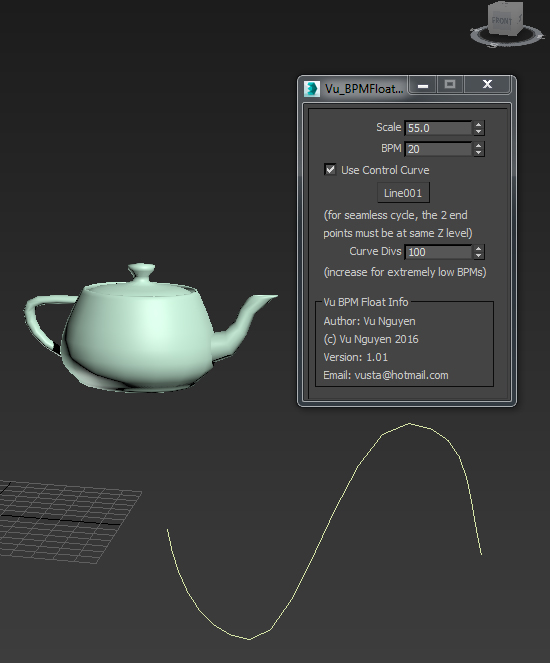Click the BPM value field
This screenshot has height=663, width=550.
(438, 149)
